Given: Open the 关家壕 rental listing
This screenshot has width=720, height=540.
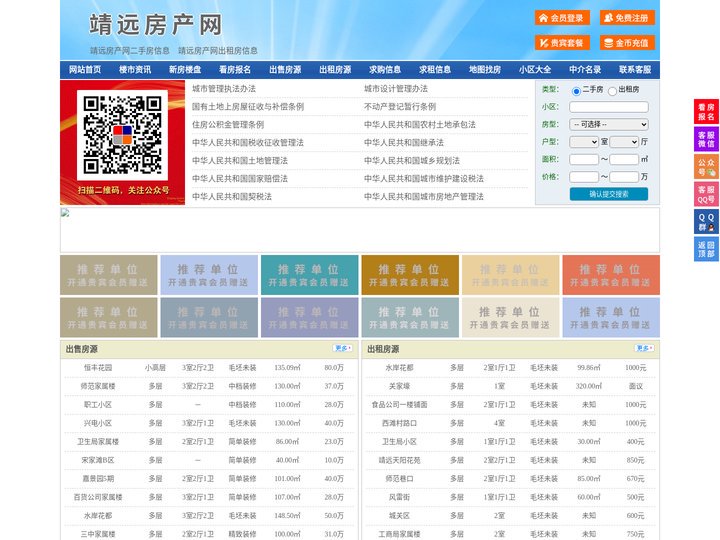Looking at the screenshot, I should (x=399, y=386).
